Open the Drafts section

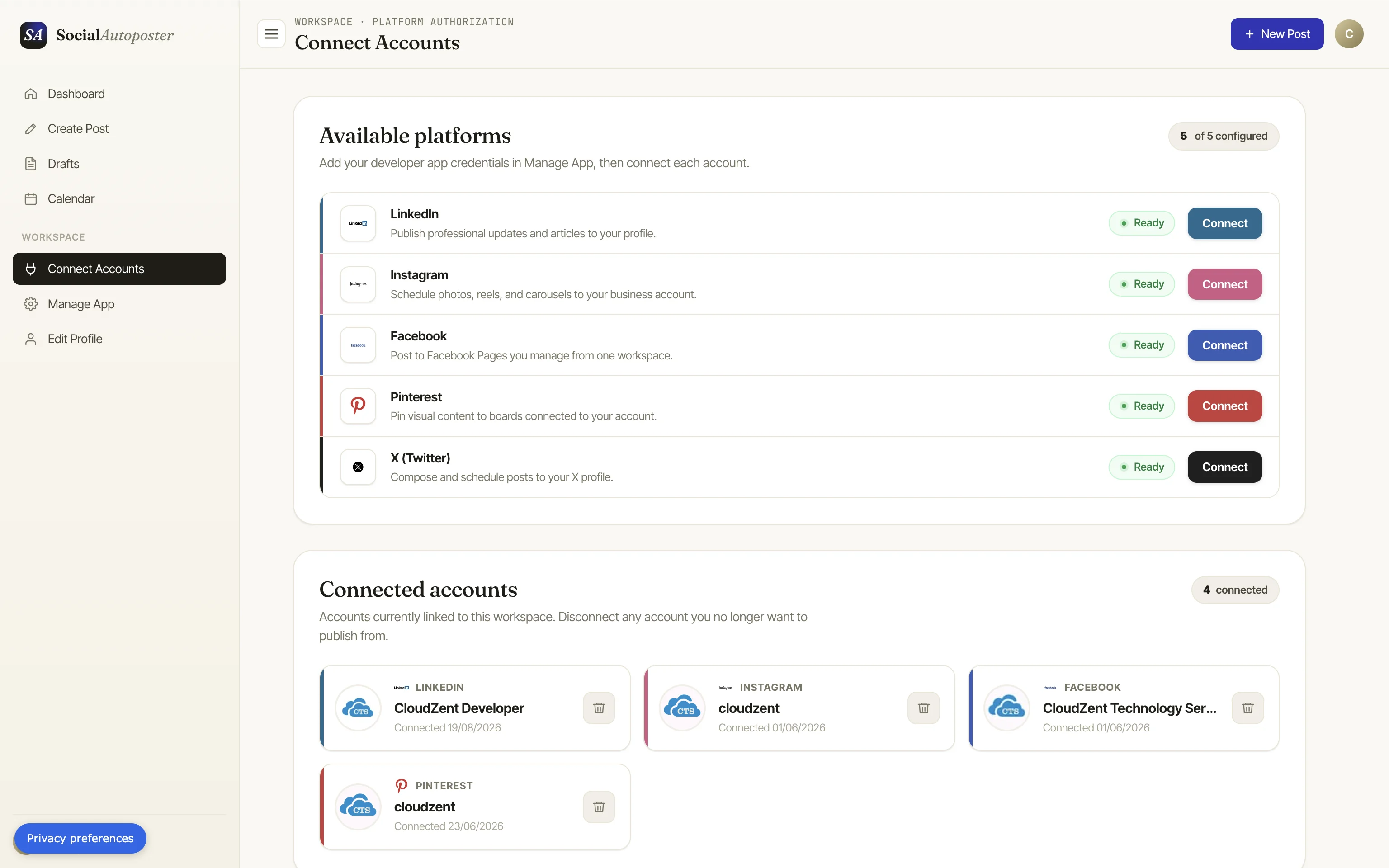pos(119,164)
